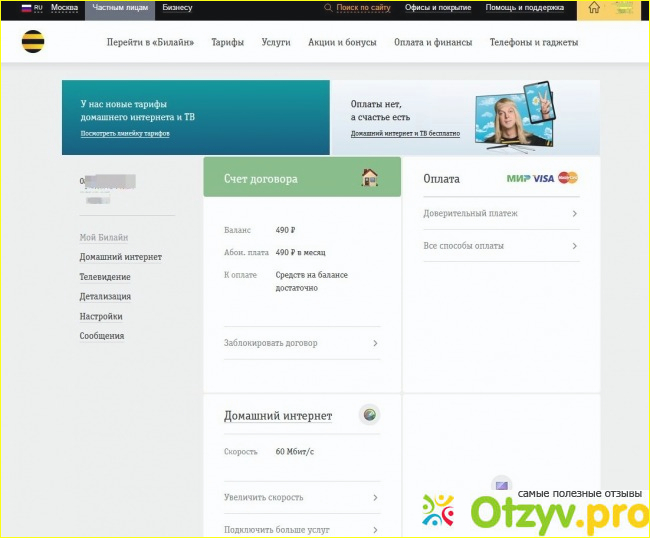650x538 pixels.
Task: Click the search magnifier icon
Action: (329, 8)
